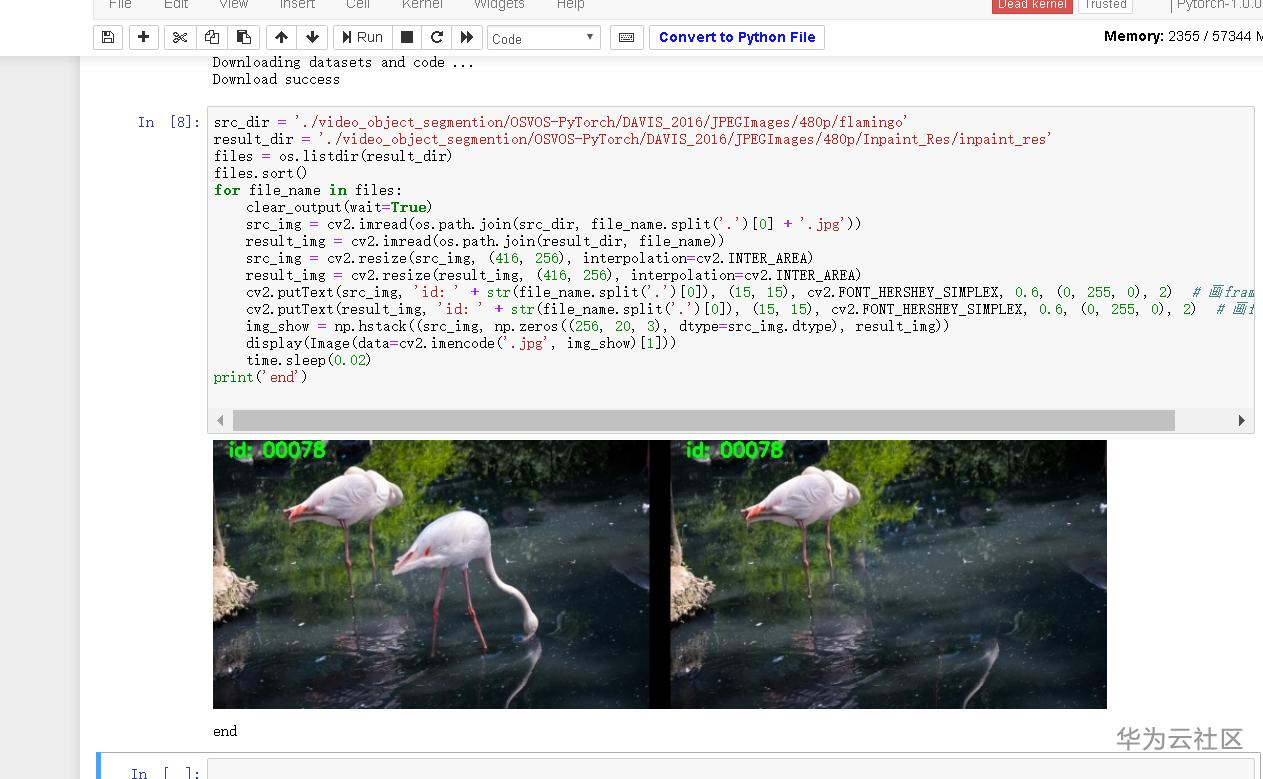Click the Memory usage indicator
The width and height of the screenshot is (1263, 779).
coord(1183,36)
